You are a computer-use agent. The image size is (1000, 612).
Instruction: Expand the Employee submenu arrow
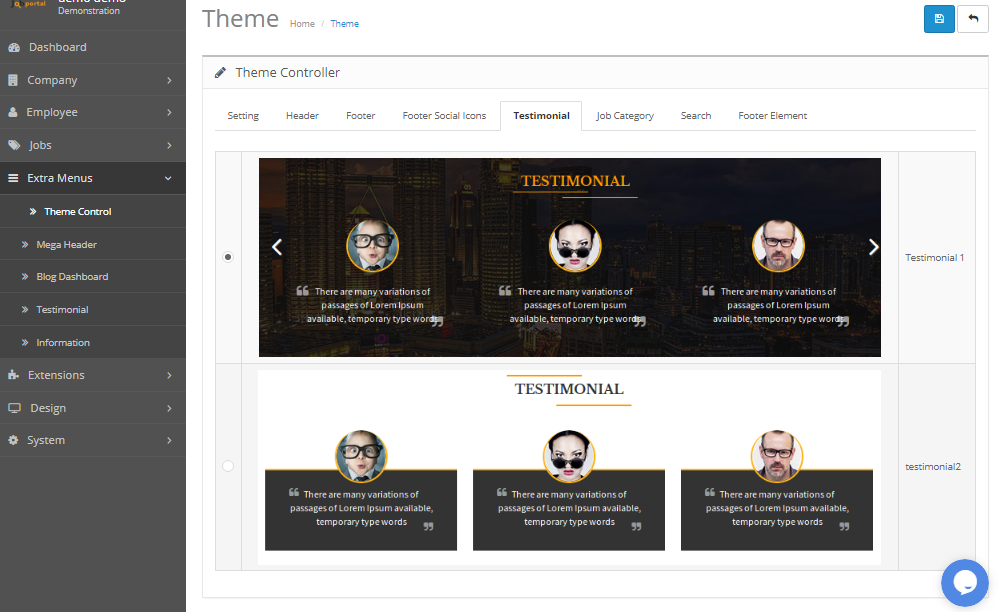pos(169,113)
